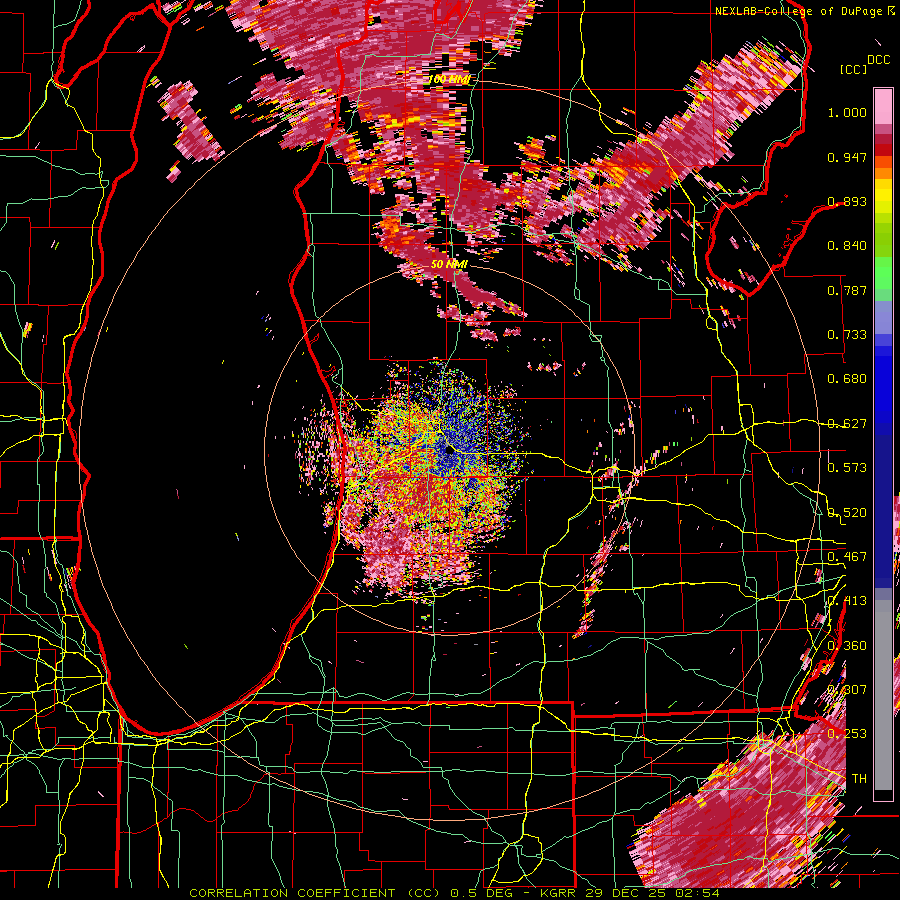Click the [CC] units label above color bar
900x900 pixels.
point(854,69)
